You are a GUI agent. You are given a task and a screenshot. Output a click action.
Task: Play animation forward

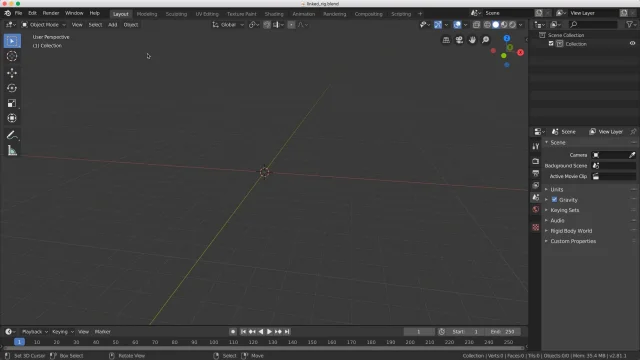[x=269, y=332]
